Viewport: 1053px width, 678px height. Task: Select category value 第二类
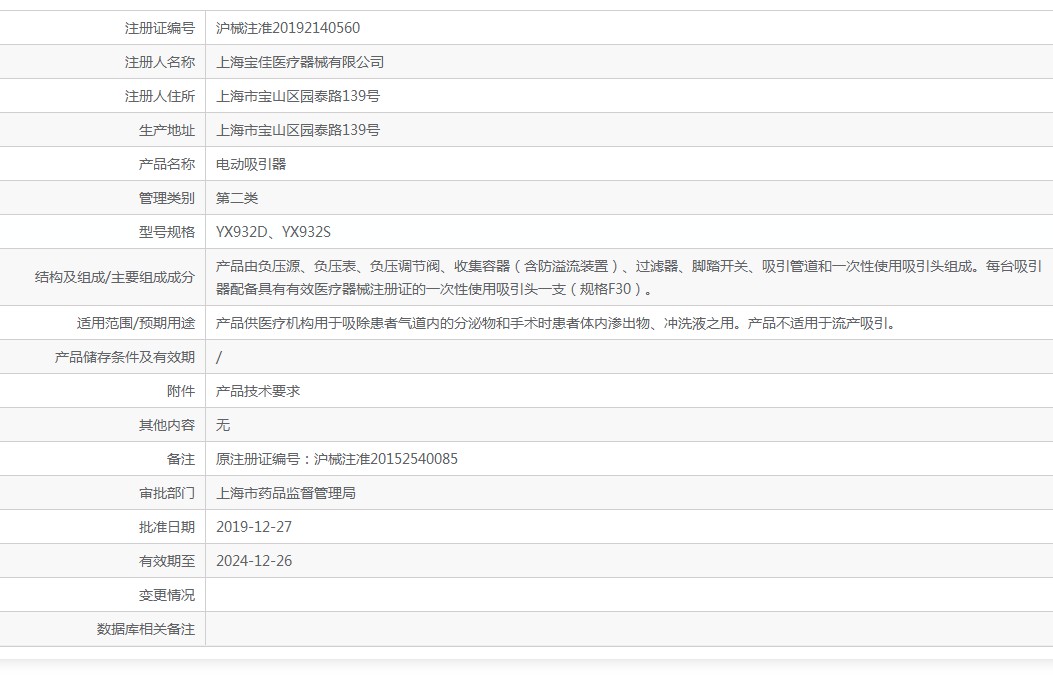click(236, 198)
